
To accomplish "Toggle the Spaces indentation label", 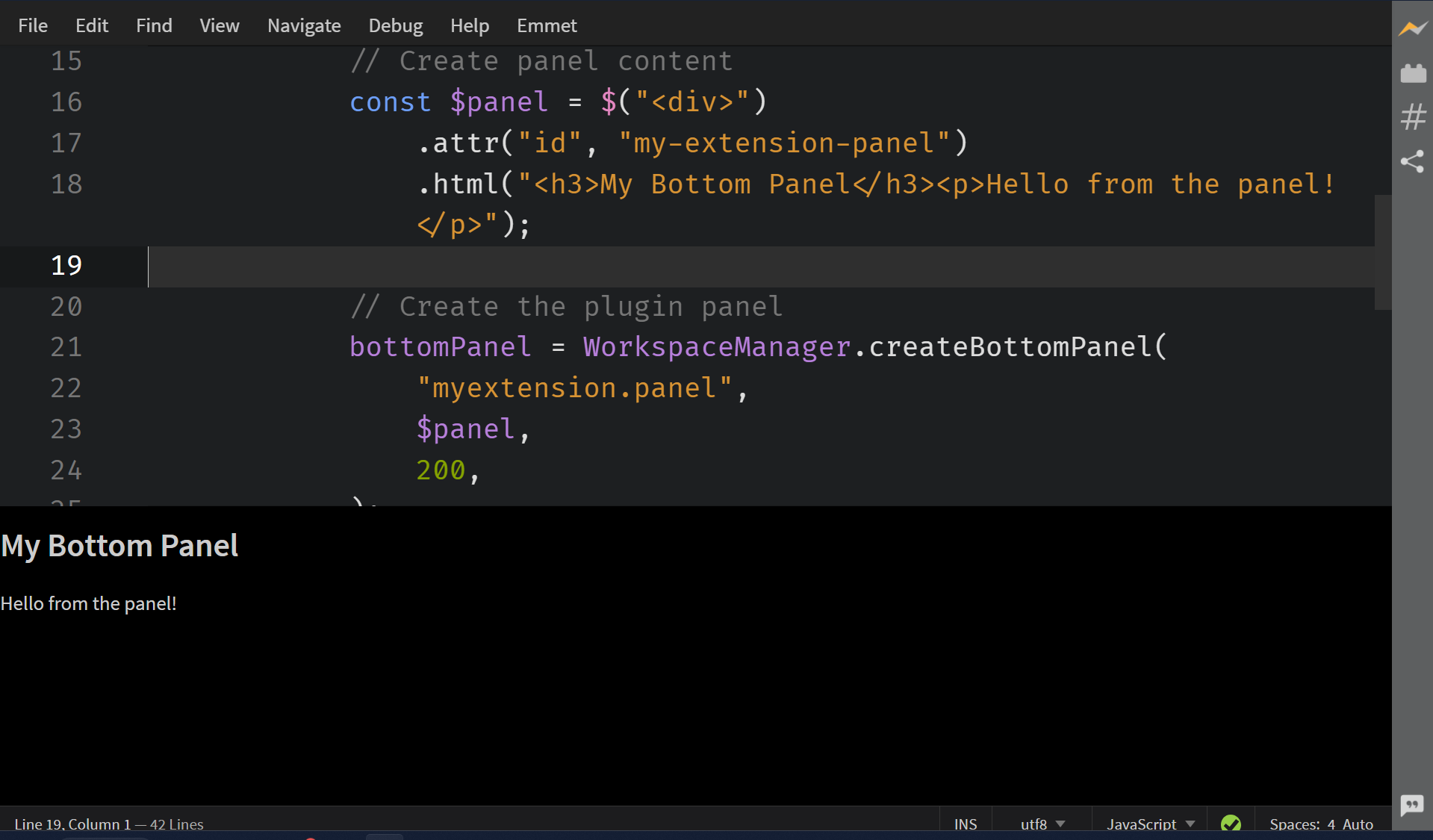I will coord(1295,824).
